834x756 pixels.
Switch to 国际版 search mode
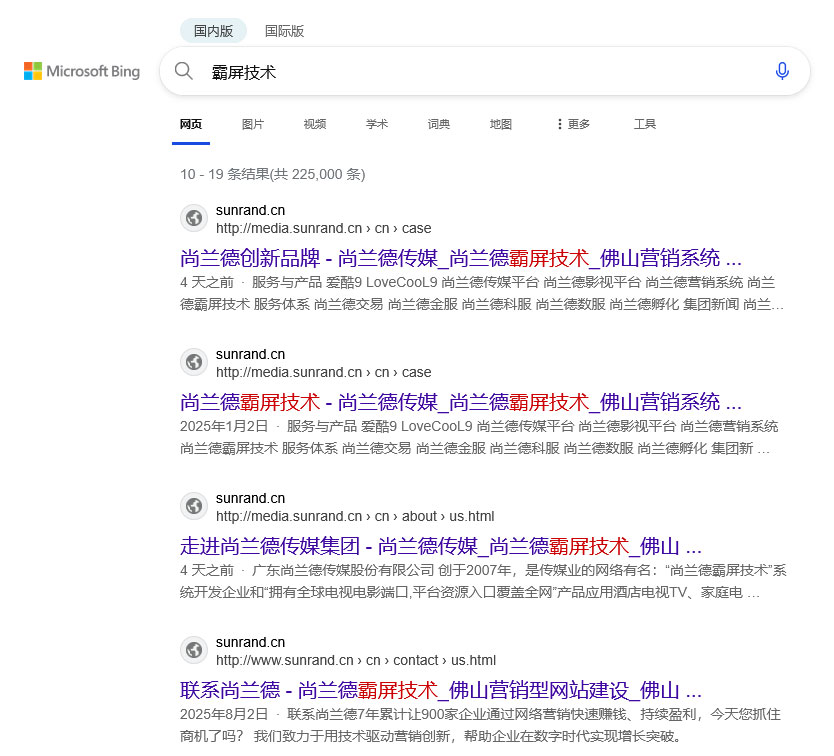(284, 31)
